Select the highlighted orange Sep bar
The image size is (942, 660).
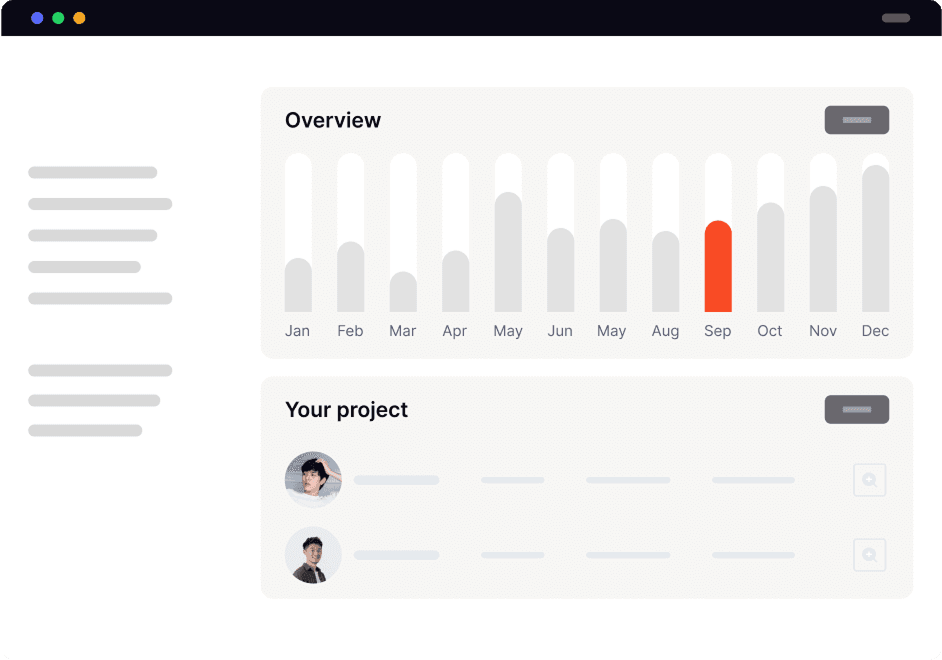tap(717, 265)
